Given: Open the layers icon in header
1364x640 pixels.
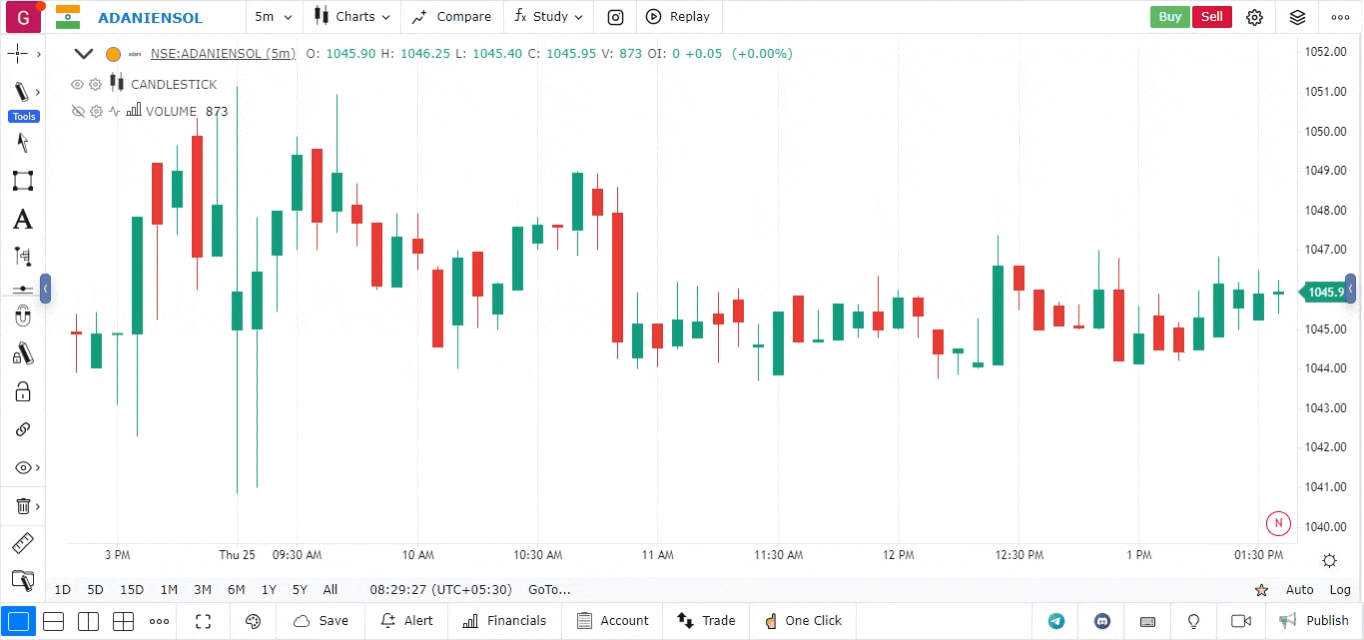Looking at the screenshot, I should point(1297,17).
